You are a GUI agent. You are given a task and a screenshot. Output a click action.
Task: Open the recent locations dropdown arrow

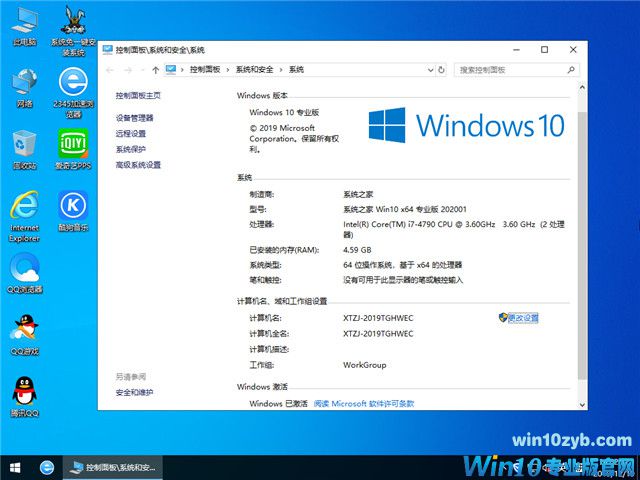(x=142, y=70)
